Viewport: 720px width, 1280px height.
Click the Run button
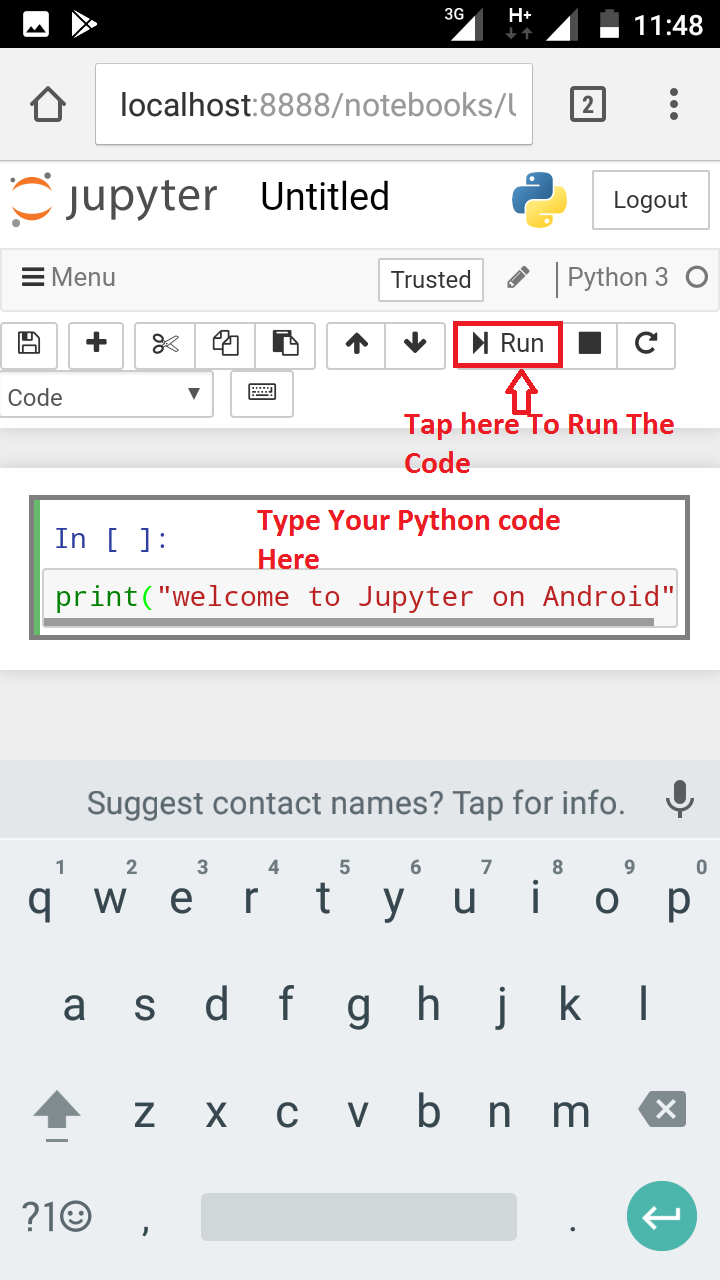[x=508, y=344]
